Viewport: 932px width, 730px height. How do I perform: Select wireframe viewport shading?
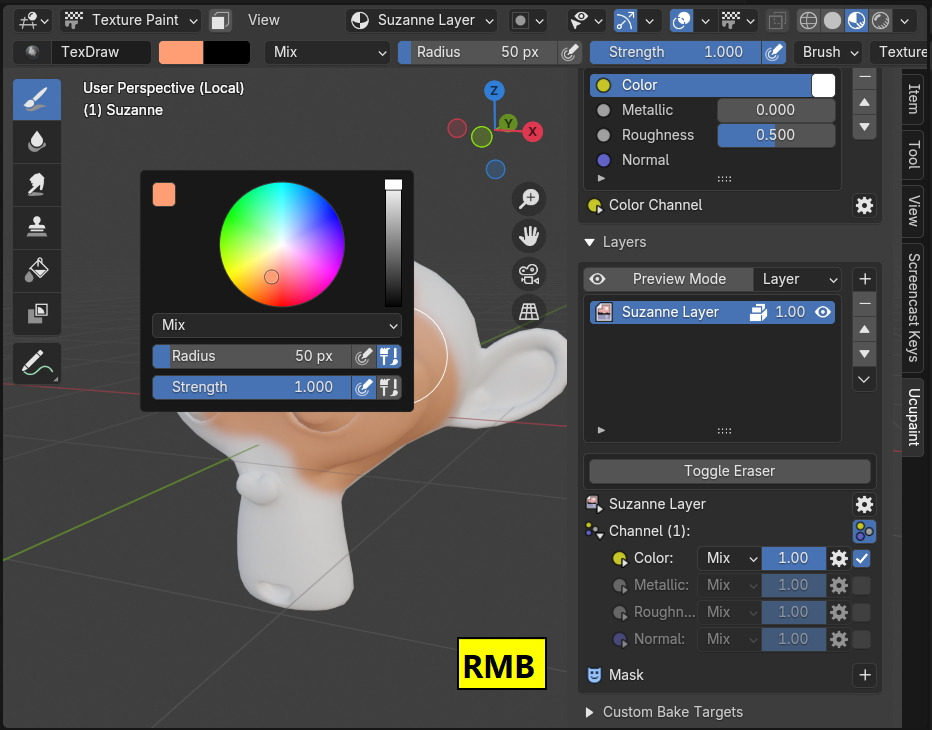tap(808, 21)
